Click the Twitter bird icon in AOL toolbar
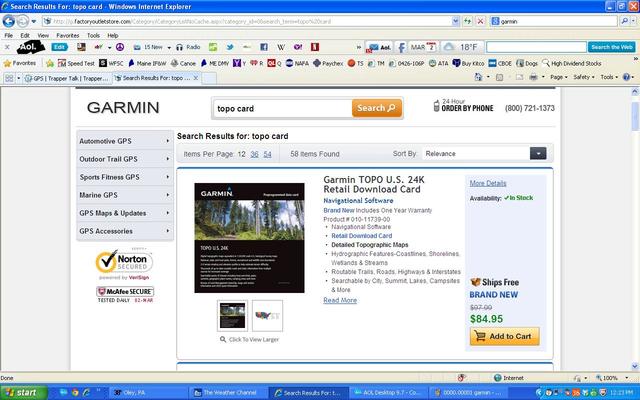This screenshot has height=400, width=640. tap(230, 47)
